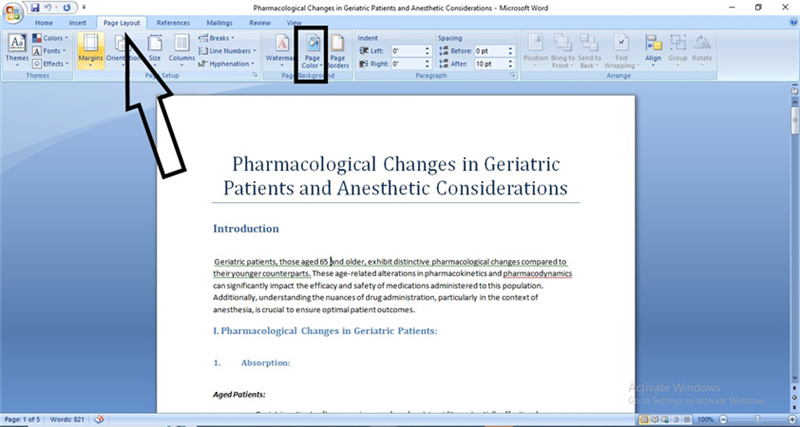Open the Page Color picker

[x=312, y=51]
